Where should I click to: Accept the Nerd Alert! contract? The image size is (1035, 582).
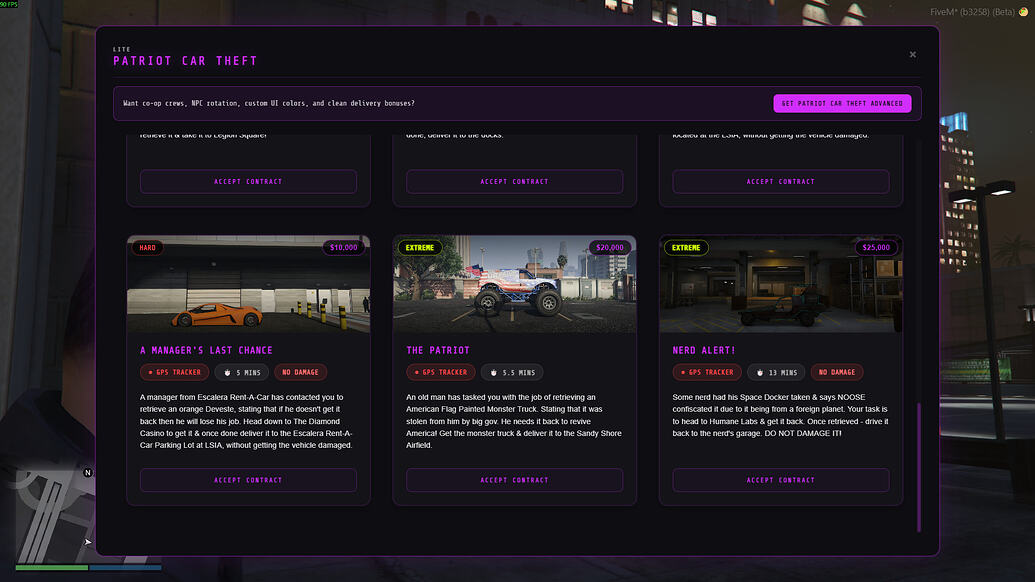781,480
